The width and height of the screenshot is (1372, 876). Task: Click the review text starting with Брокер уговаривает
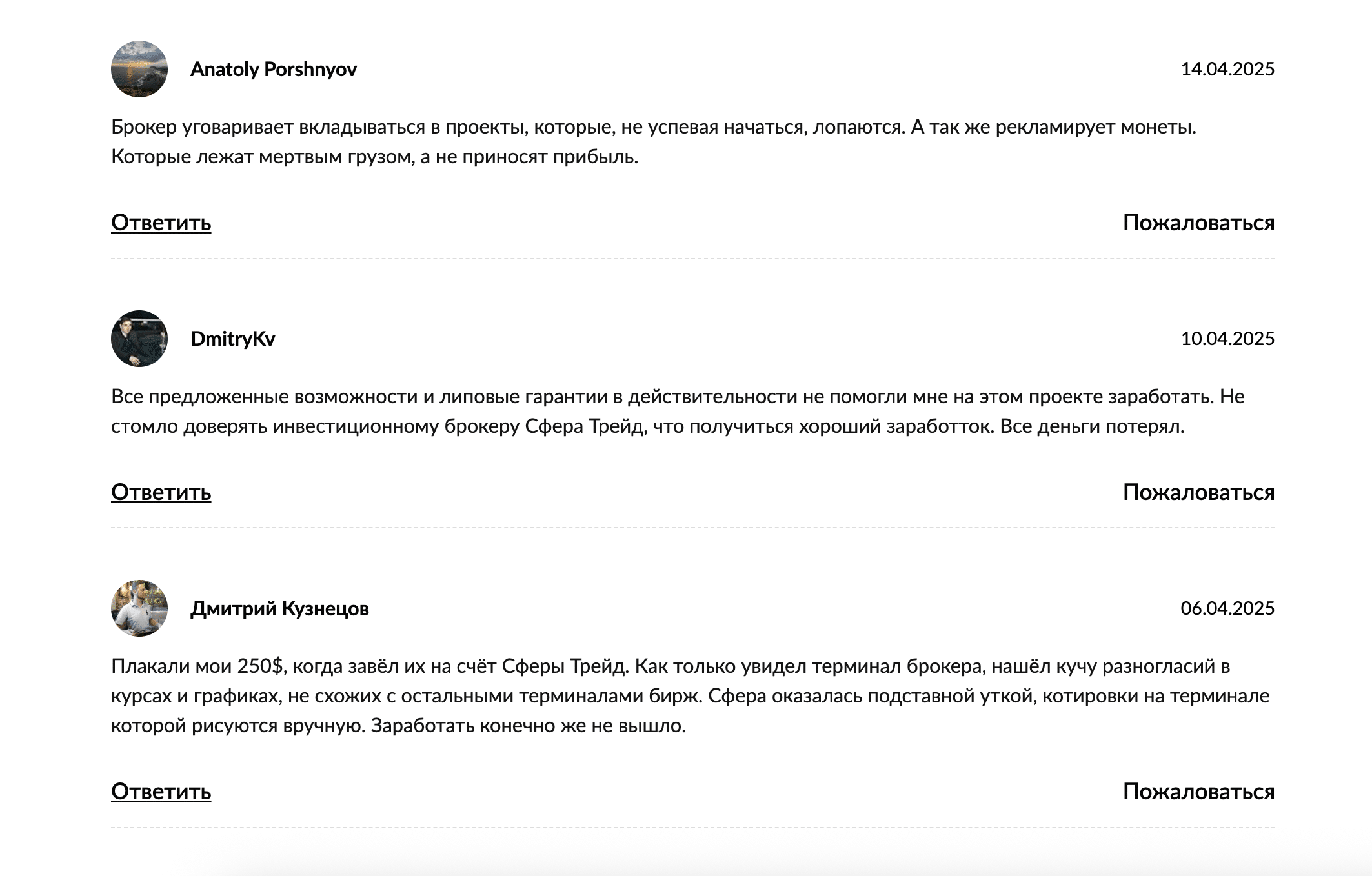[654, 142]
